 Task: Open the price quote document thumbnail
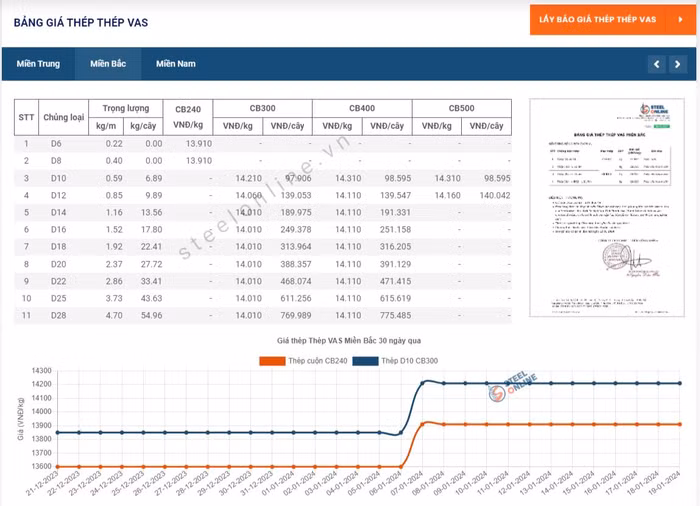607,208
